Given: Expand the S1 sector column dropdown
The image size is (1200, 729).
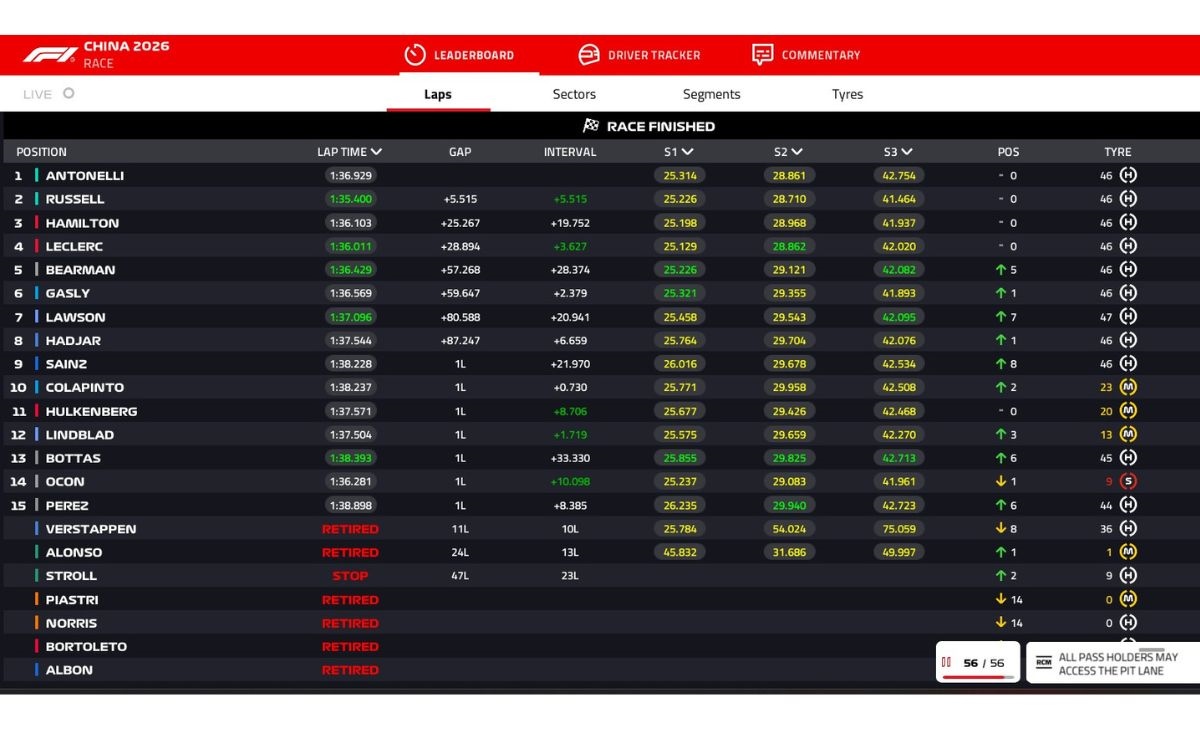Looking at the screenshot, I should point(688,152).
